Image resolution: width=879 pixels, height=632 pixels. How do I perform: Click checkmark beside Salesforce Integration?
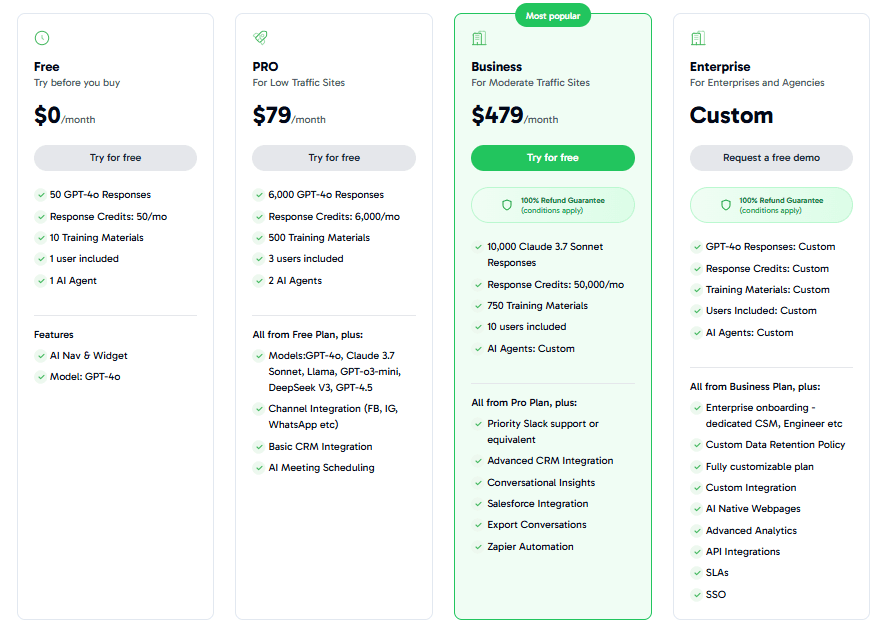coord(477,504)
